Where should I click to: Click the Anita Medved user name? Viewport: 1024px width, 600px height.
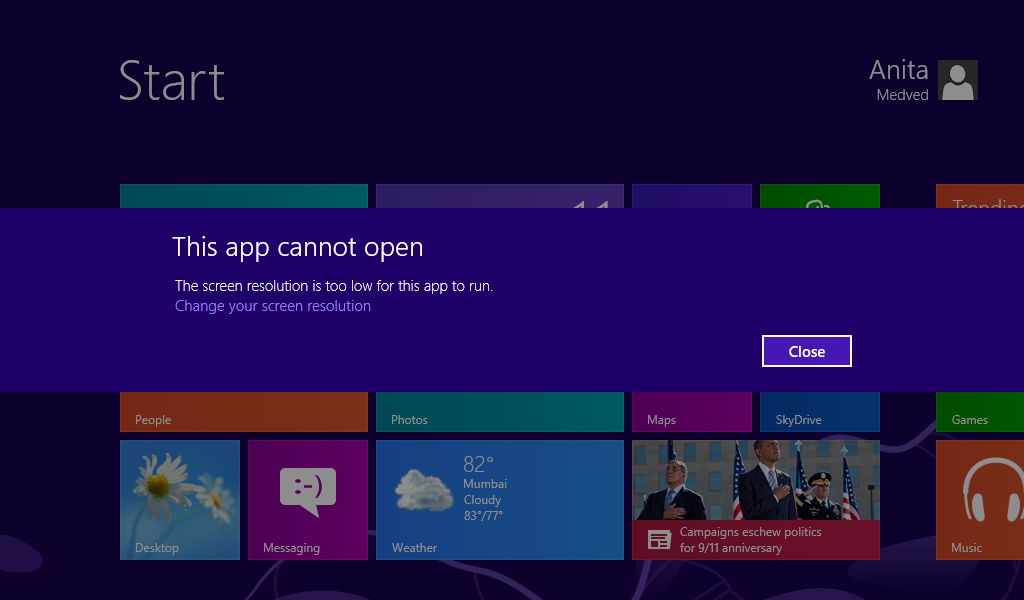click(898, 80)
